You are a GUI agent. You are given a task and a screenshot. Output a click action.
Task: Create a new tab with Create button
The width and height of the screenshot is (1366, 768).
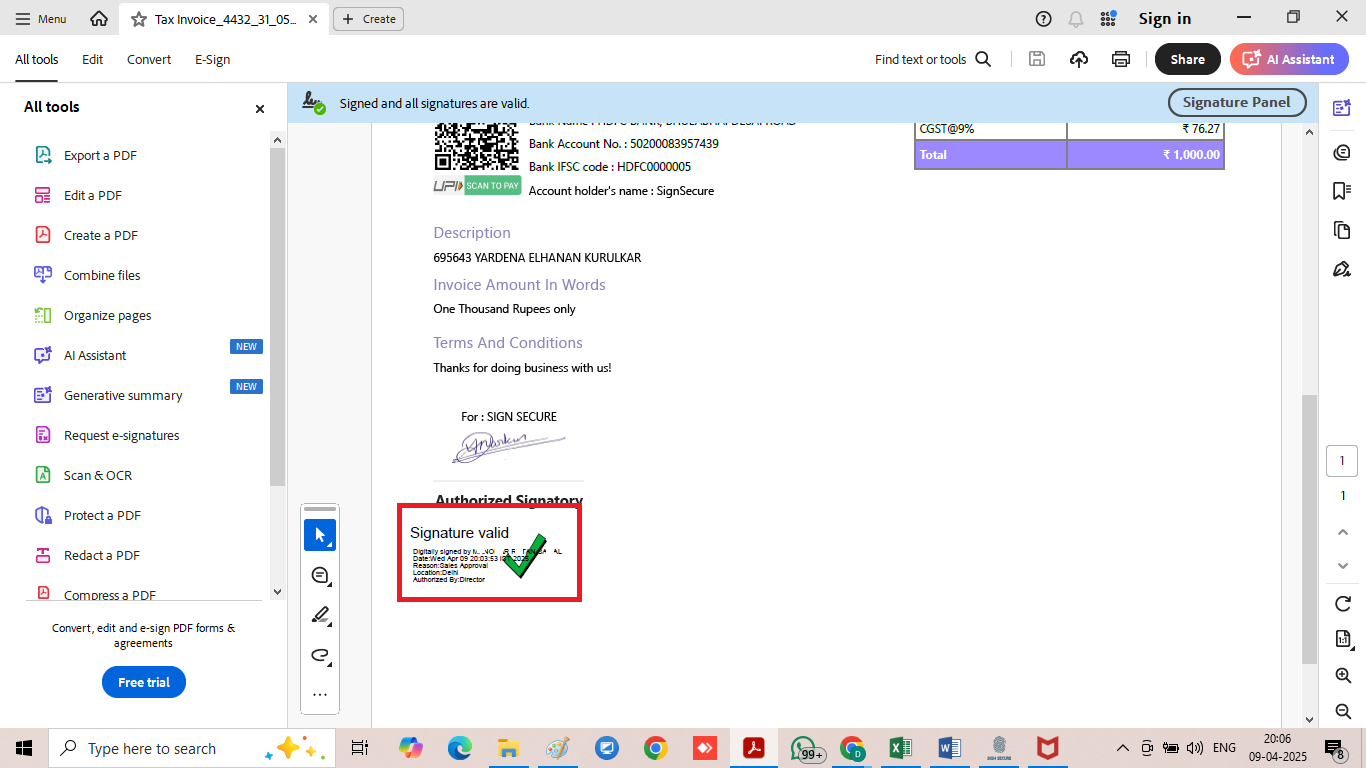tap(368, 18)
